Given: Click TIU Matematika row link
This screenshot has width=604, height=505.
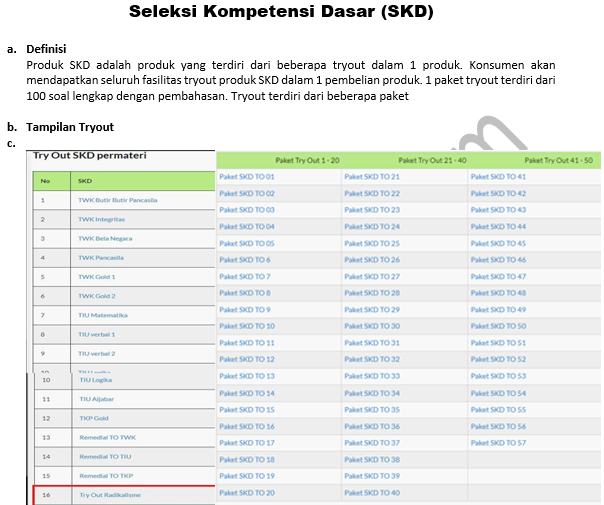Looking at the screenshot, I should pyautogui.click(x=102, y=315).
